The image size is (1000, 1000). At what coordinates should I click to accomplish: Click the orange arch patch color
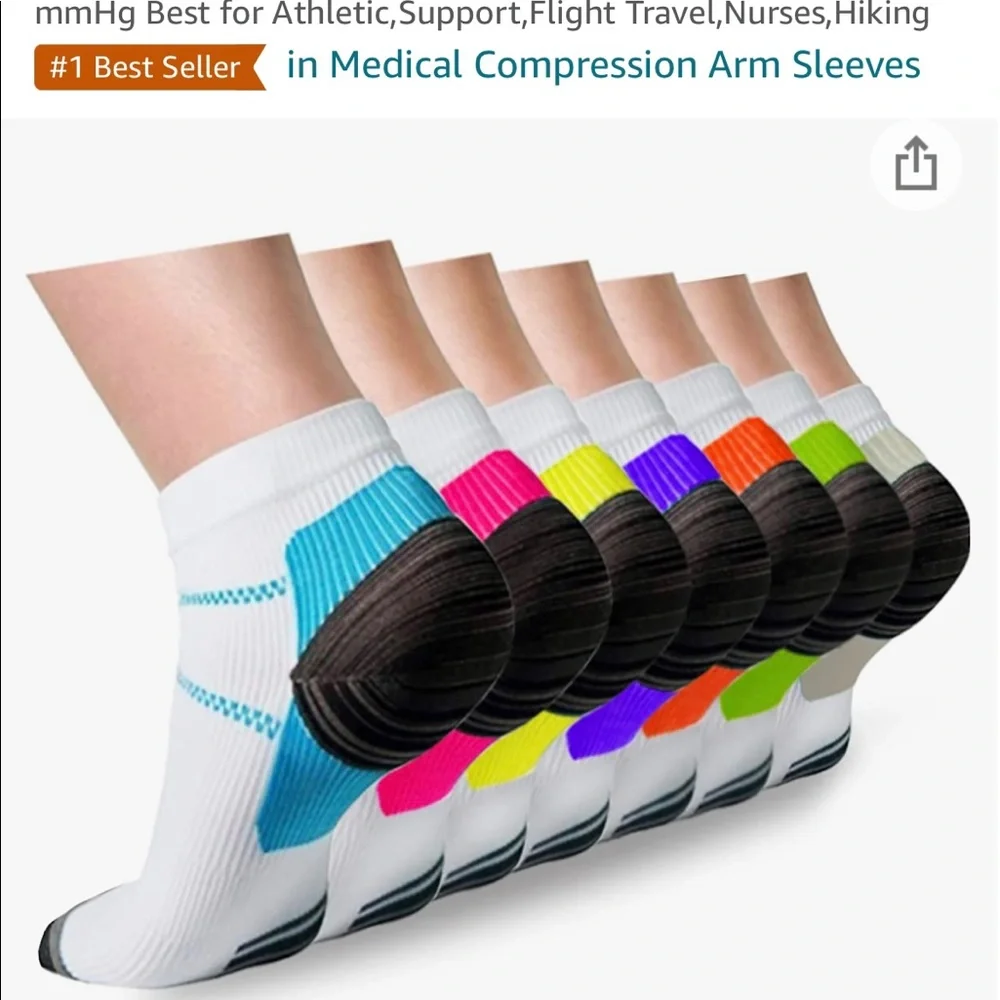tap(689, 702)
